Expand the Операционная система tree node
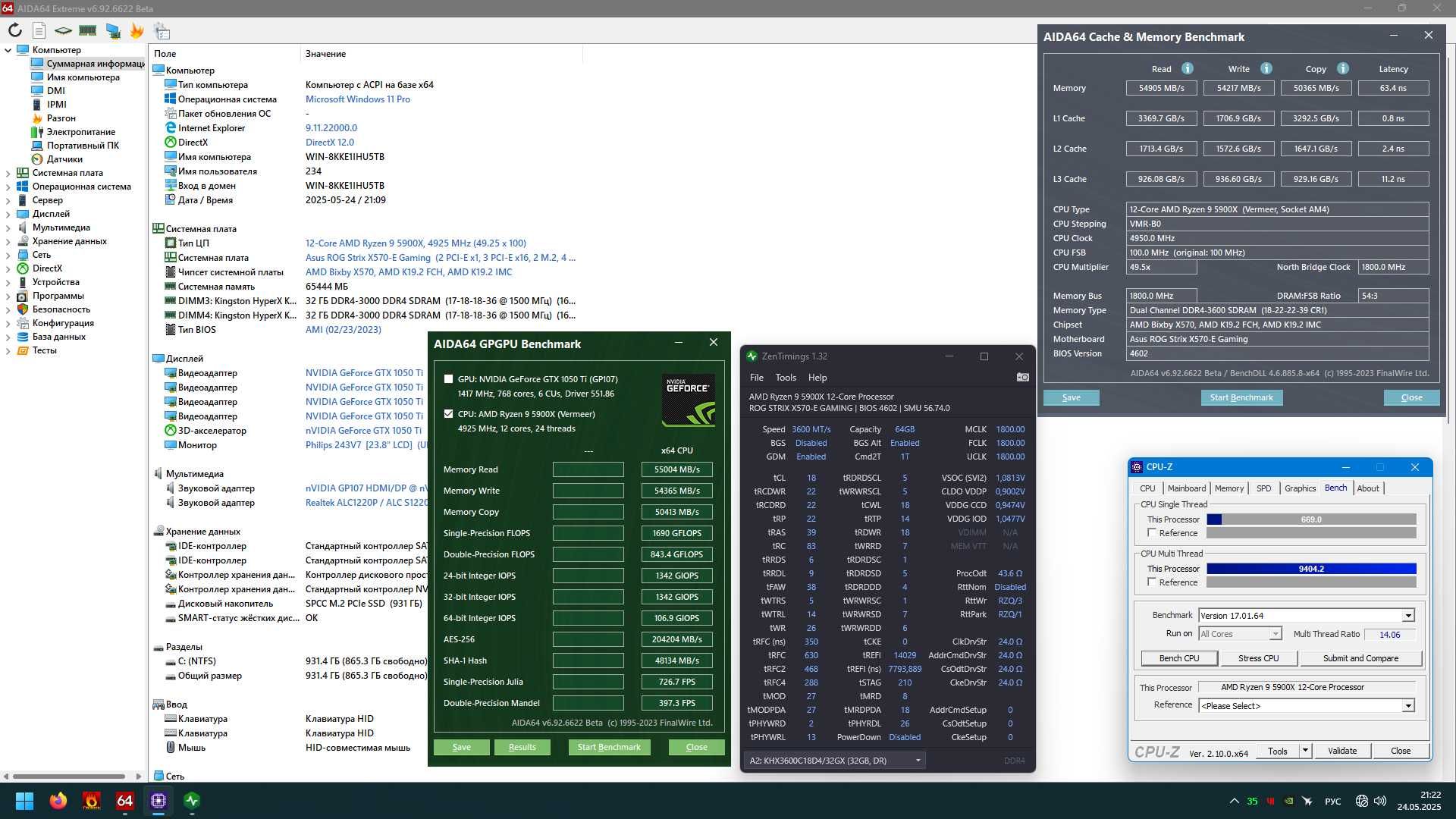Viewport: 1456px width, 819px height. click(8, 187)
